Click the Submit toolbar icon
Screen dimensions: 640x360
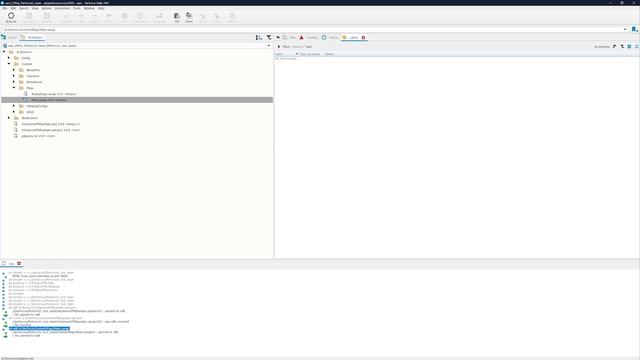47,17
